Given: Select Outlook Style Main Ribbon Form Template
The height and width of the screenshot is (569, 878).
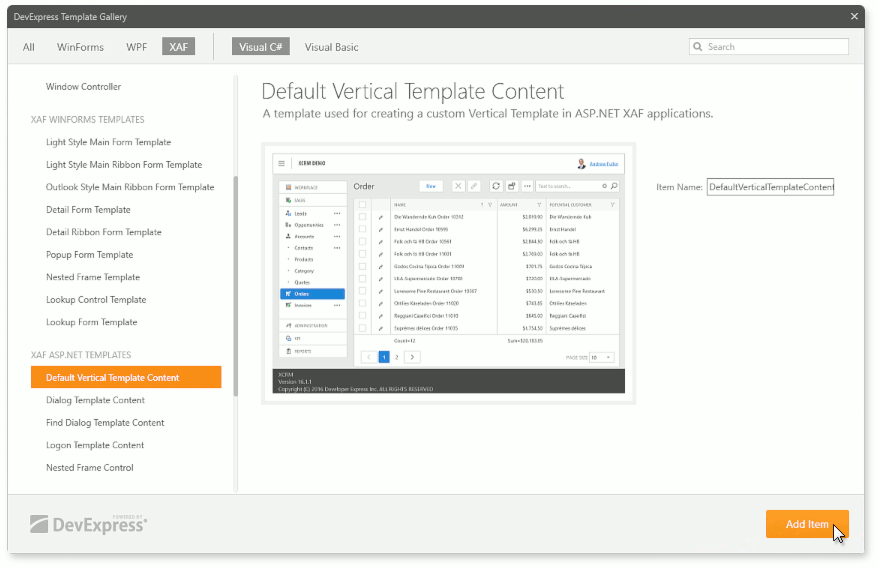Looking at the screenshot, I should coord(130,187).
